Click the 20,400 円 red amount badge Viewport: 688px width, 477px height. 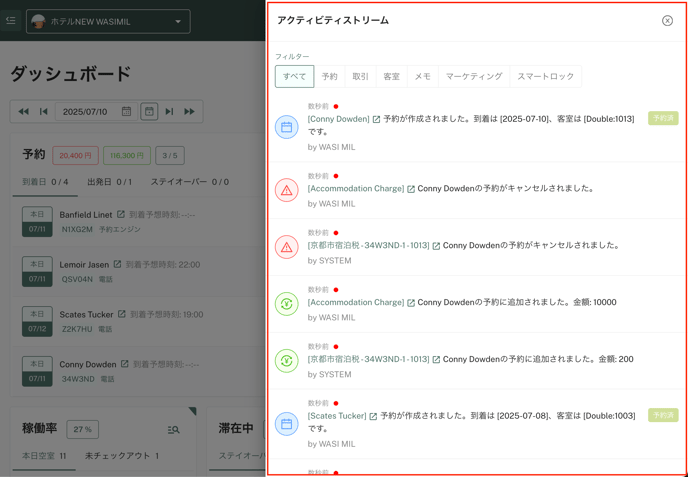point(75,156)
